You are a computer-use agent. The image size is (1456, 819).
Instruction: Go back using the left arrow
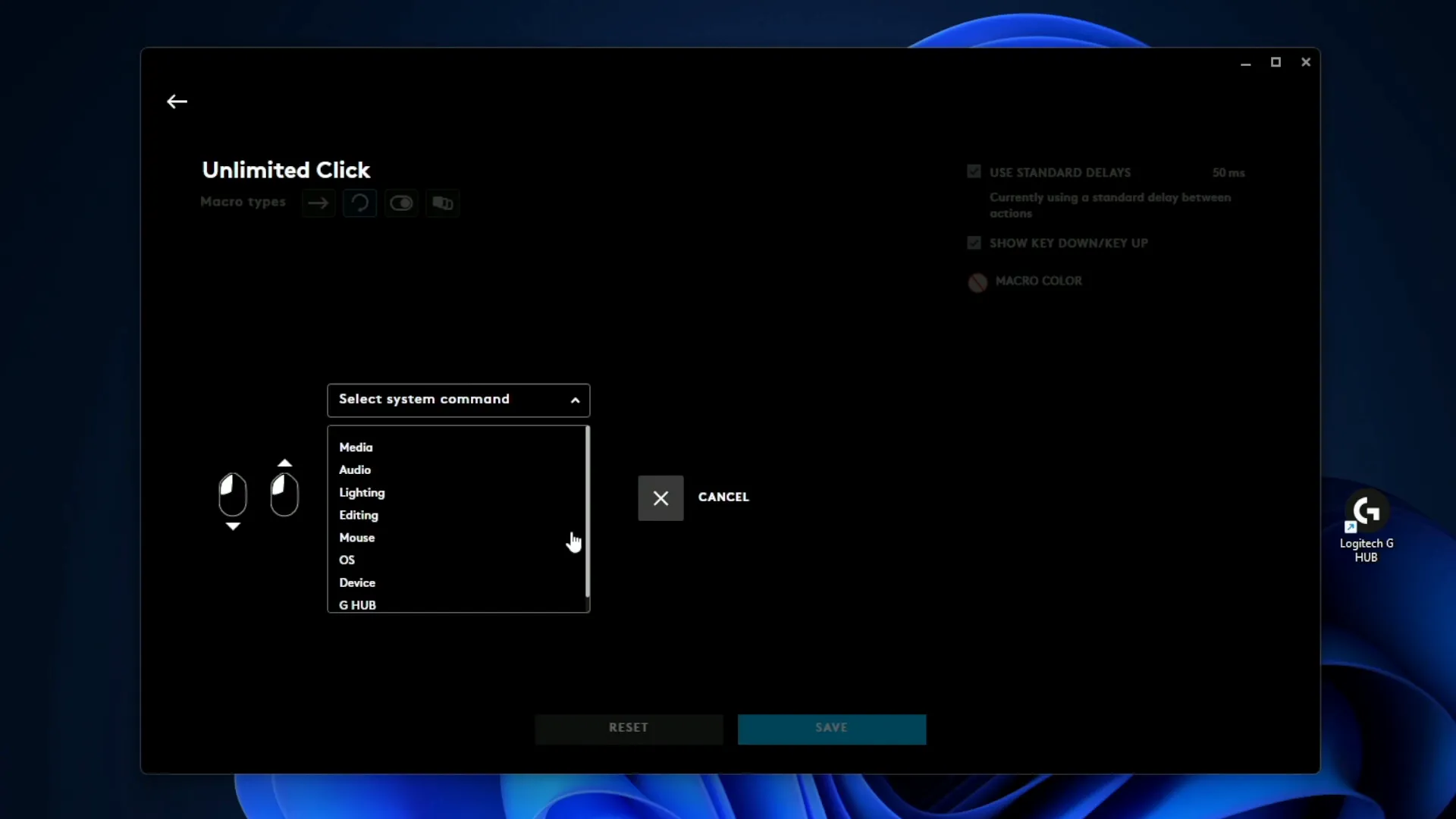pos(177,102)
